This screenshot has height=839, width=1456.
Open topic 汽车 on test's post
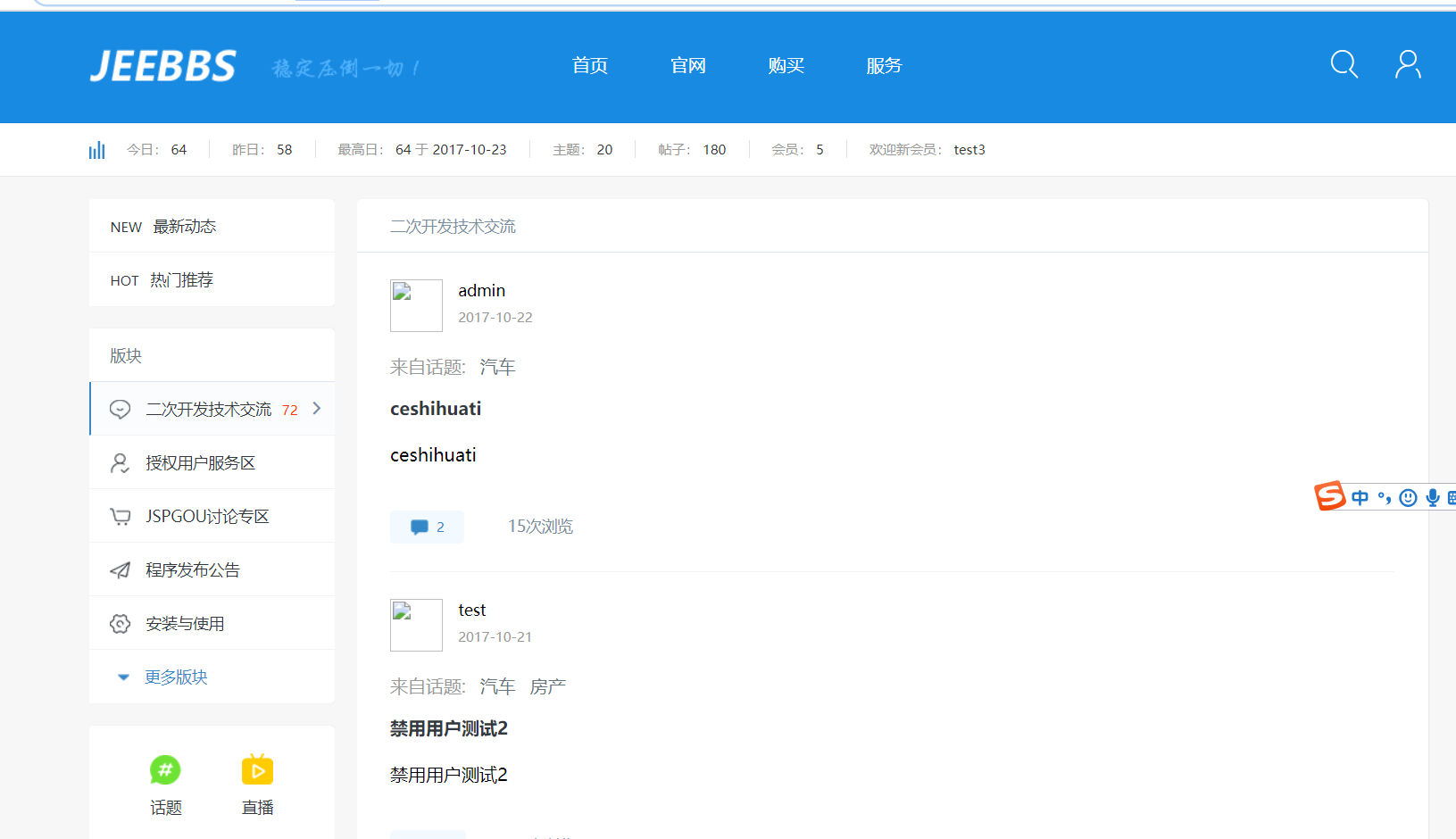497,686
